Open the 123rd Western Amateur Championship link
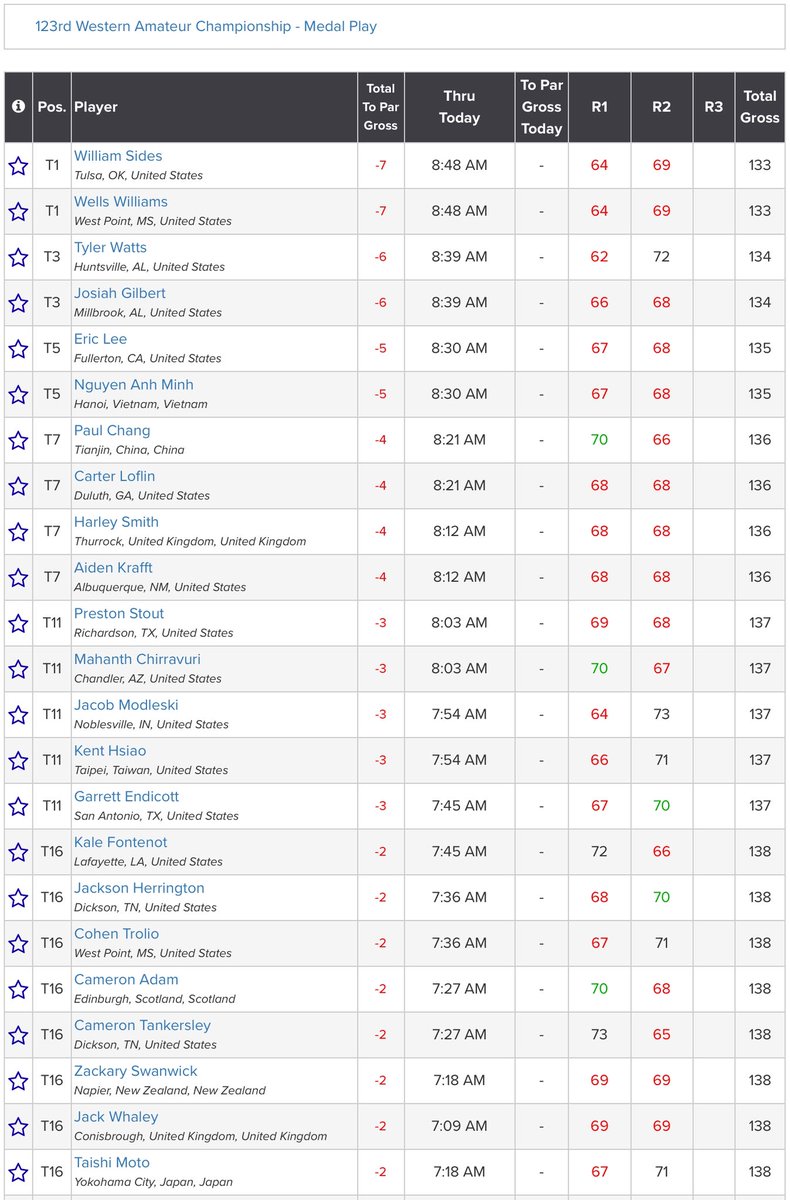790x1200 pixels. click(206, 27)
